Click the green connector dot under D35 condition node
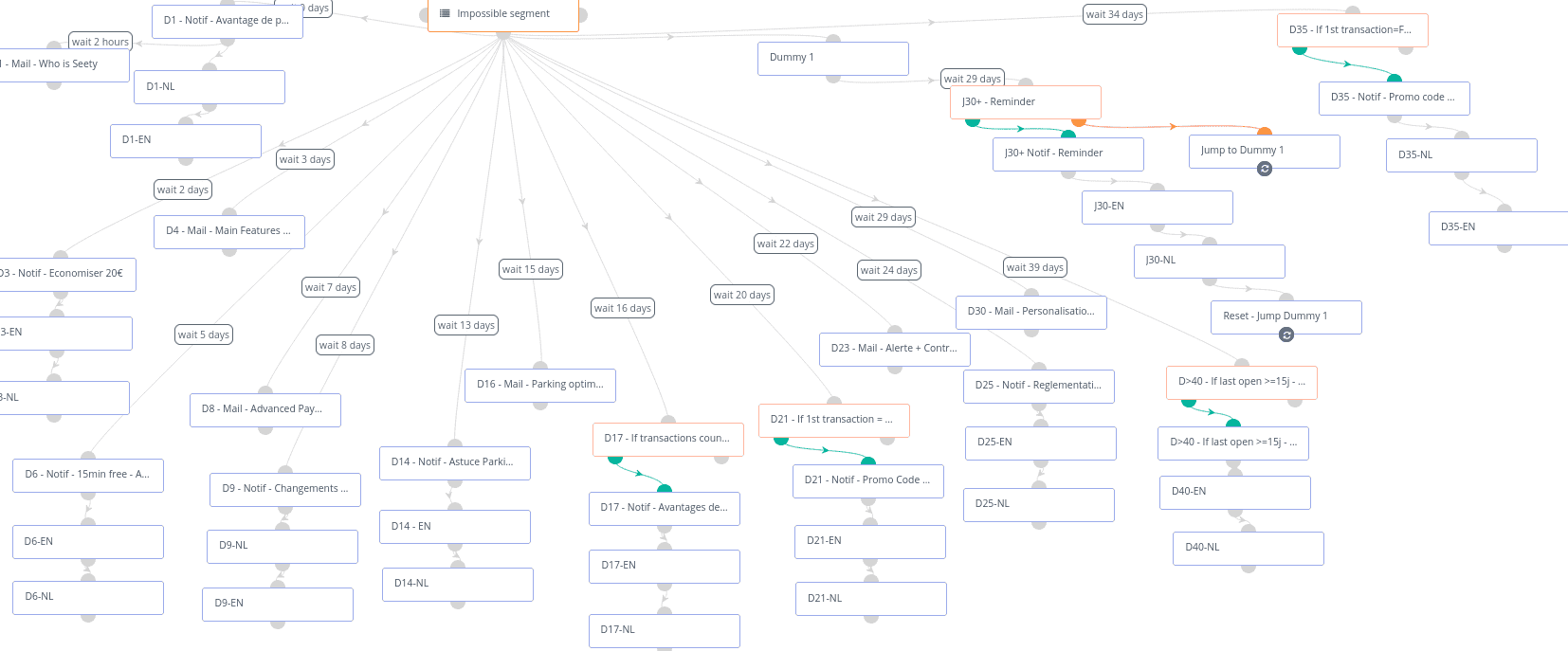1568x651 pixels. [1299, 48]
